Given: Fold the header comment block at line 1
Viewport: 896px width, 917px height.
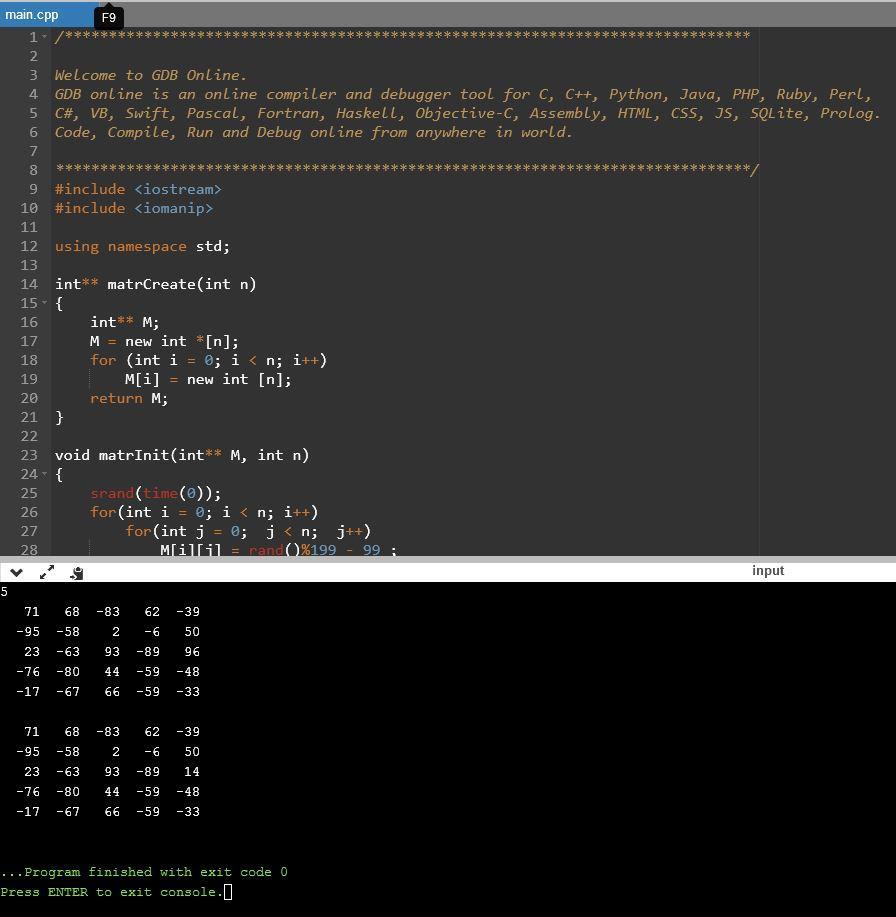Looking at the screenshot, I should tap(46, 38).
